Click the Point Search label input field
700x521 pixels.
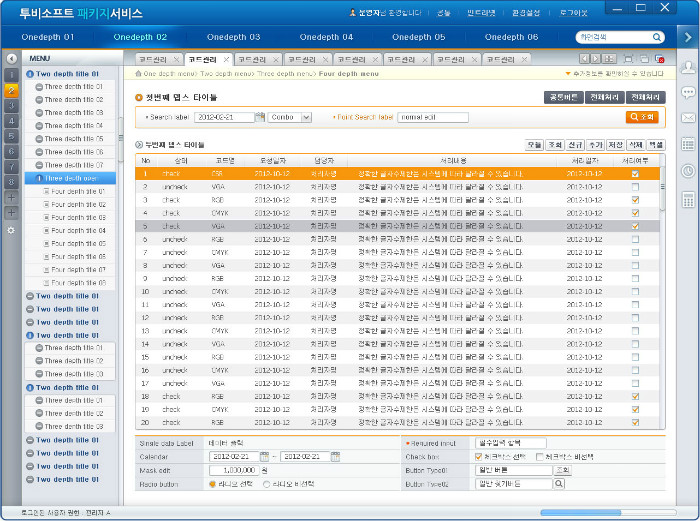click(x=432, y=117)
